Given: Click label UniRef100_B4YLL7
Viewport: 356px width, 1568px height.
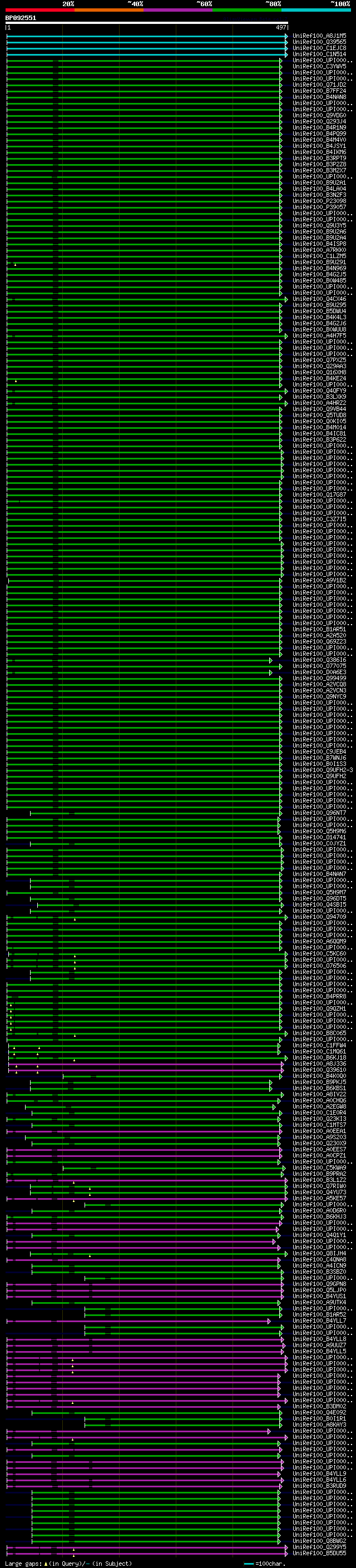Looking at the screenshot, I should (319, 1320).
